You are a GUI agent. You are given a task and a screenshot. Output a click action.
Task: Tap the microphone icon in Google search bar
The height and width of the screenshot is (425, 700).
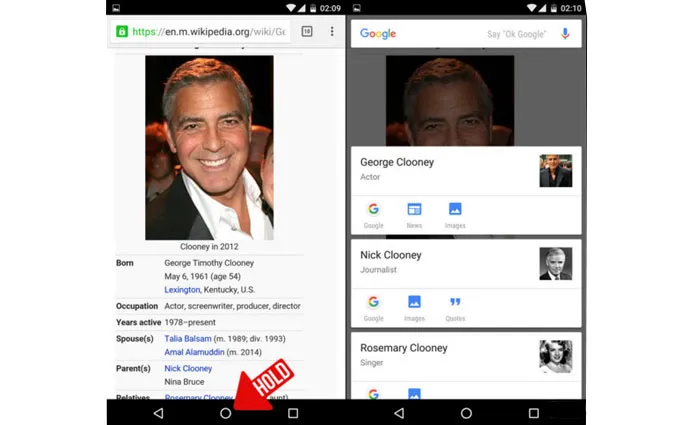pyautogui.click(x=565, y=34)
